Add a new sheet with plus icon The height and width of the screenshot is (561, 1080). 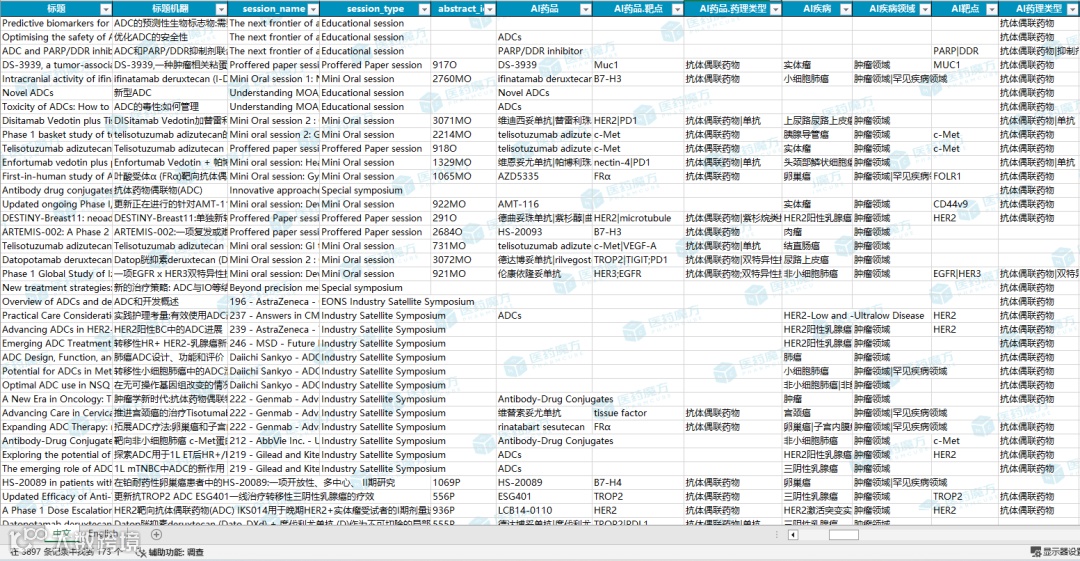pos(156,534)
